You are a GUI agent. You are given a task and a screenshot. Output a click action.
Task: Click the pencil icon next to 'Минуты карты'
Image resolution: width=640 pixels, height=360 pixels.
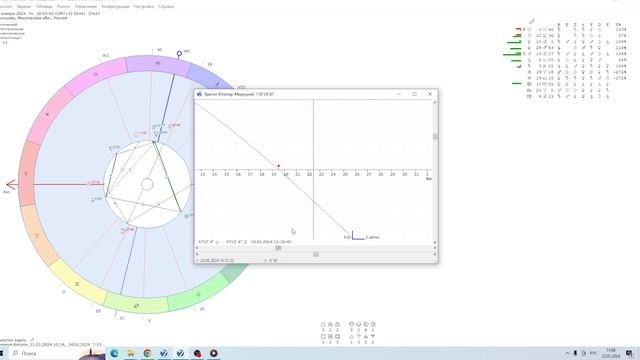click(x=32, y=340)
